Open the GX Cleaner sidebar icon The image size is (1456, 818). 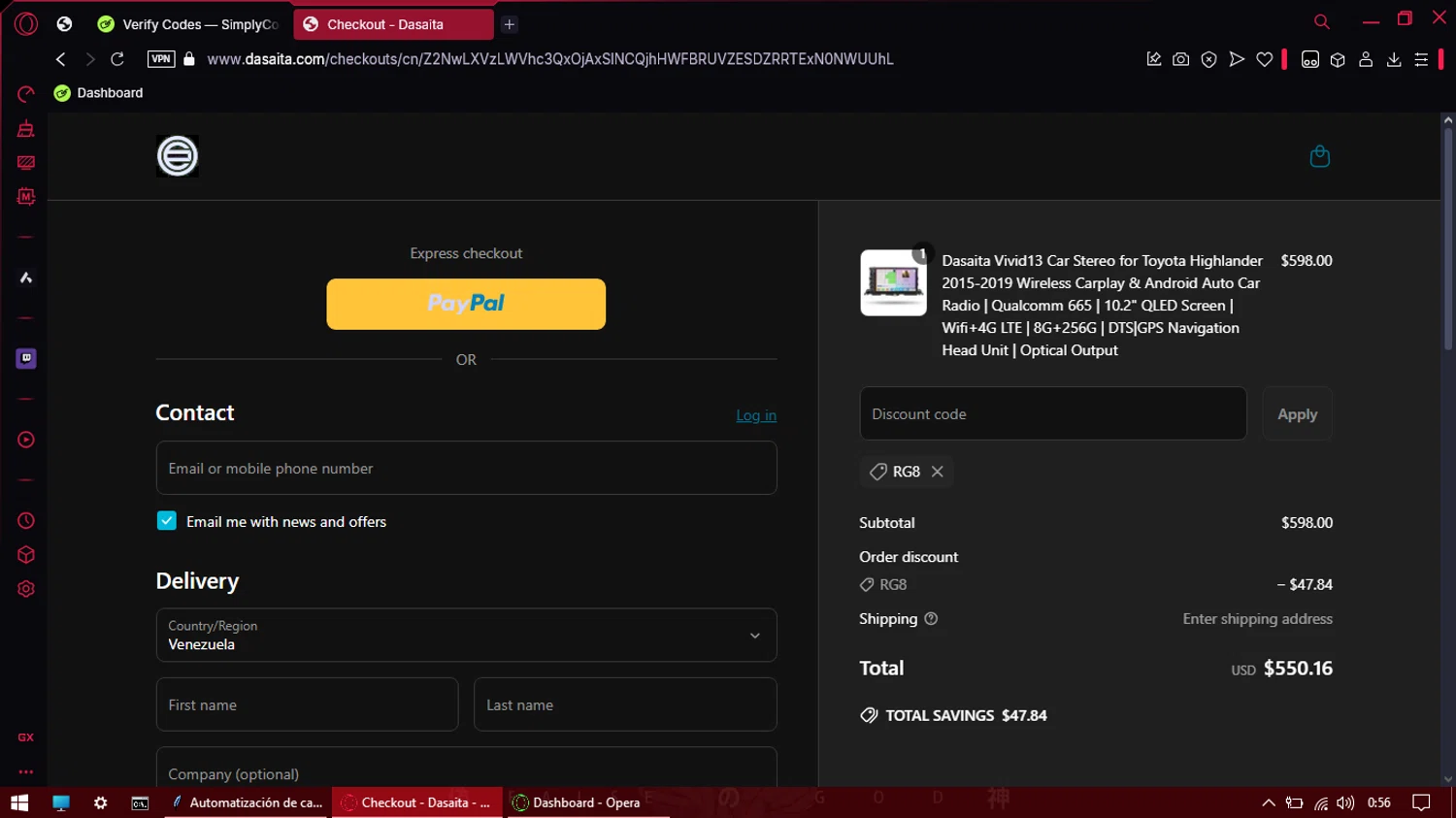26,129
